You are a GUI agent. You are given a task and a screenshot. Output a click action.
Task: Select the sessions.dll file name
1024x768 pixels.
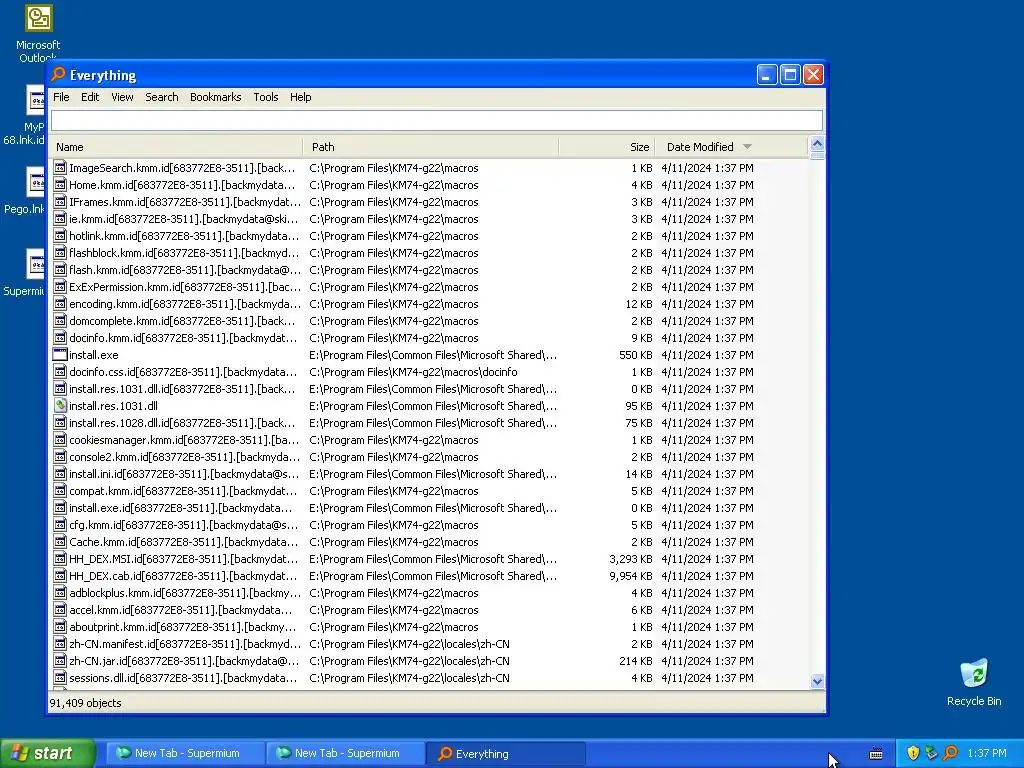click(183, 678)
